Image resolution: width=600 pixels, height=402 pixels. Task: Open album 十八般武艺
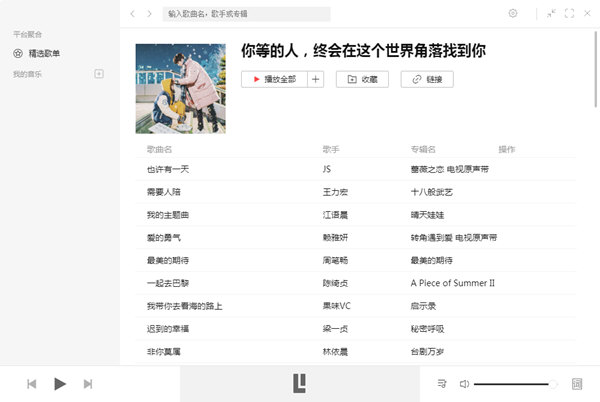point(432,192)
